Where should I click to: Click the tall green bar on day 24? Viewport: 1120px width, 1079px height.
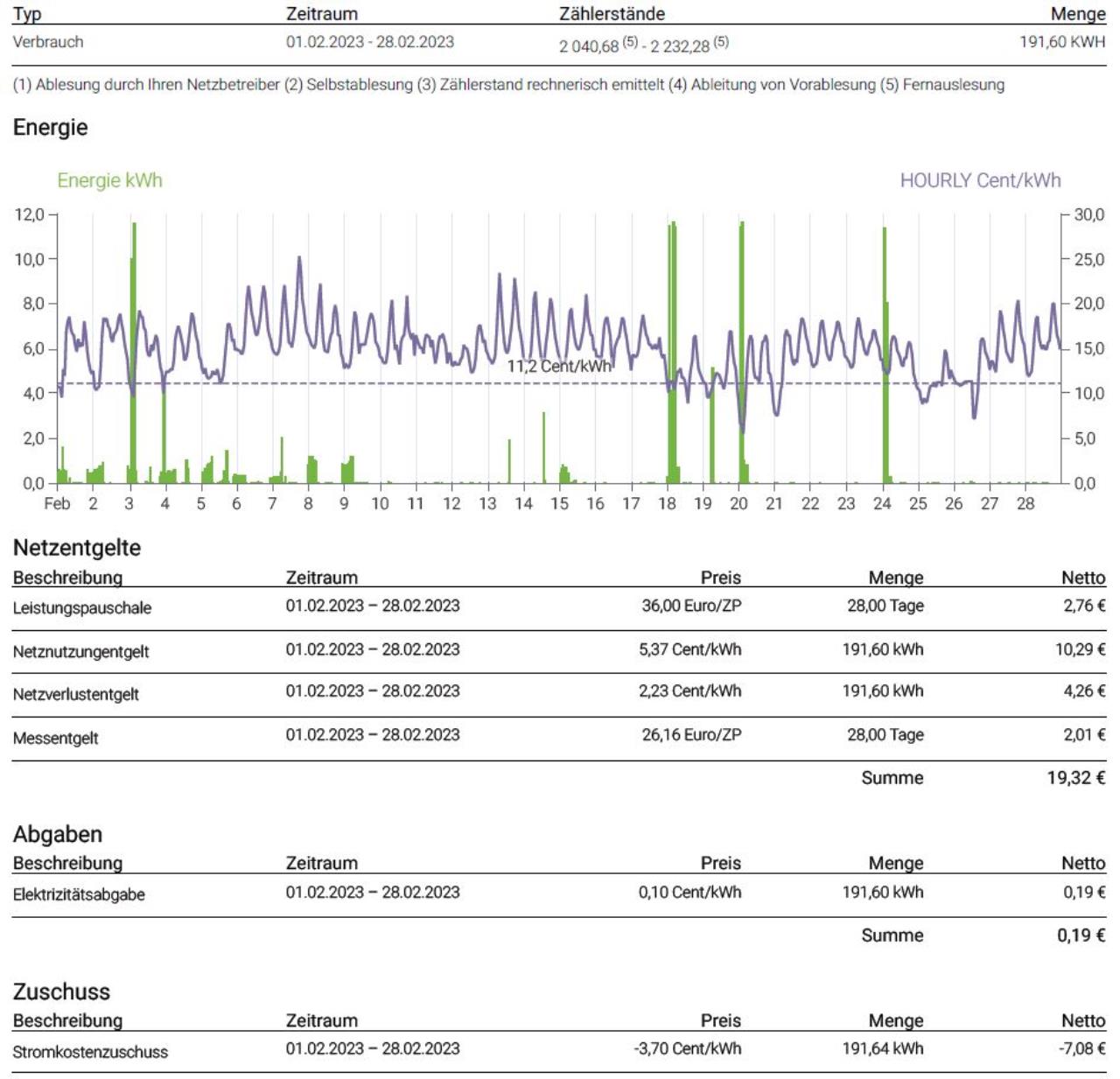[885, 355]
